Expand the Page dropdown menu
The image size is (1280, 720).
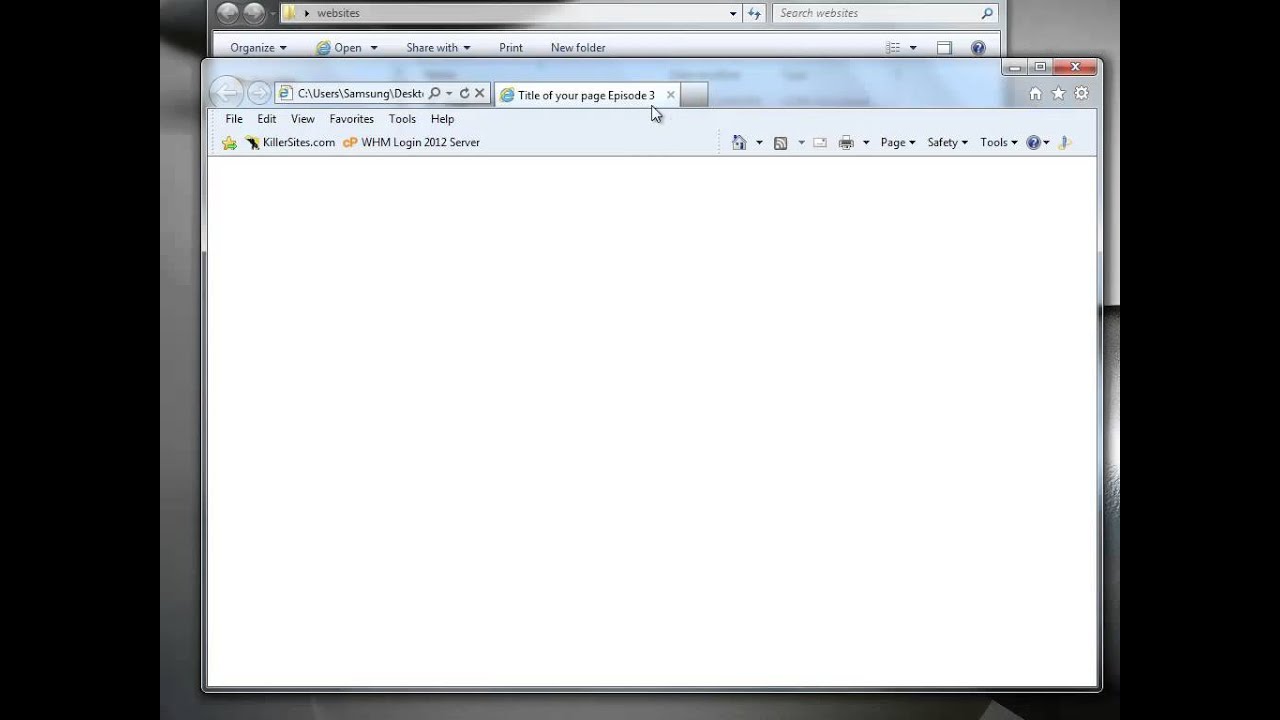click(898, 143)
